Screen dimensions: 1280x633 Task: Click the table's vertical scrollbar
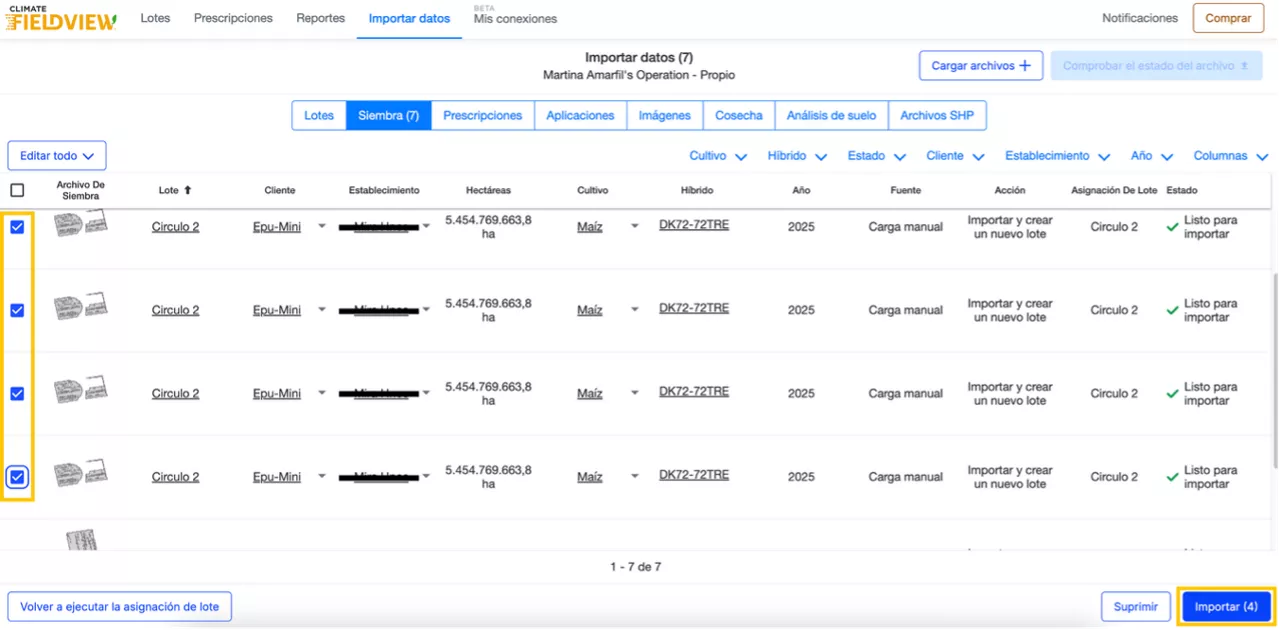(1274, 370)
